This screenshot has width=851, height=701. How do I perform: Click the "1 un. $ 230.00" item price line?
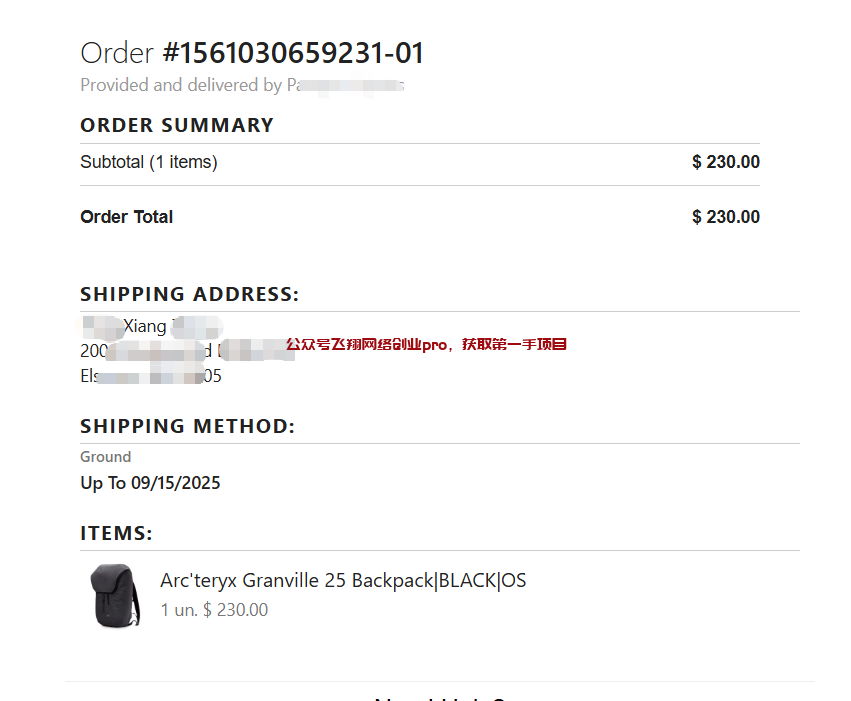coord(214,610)
